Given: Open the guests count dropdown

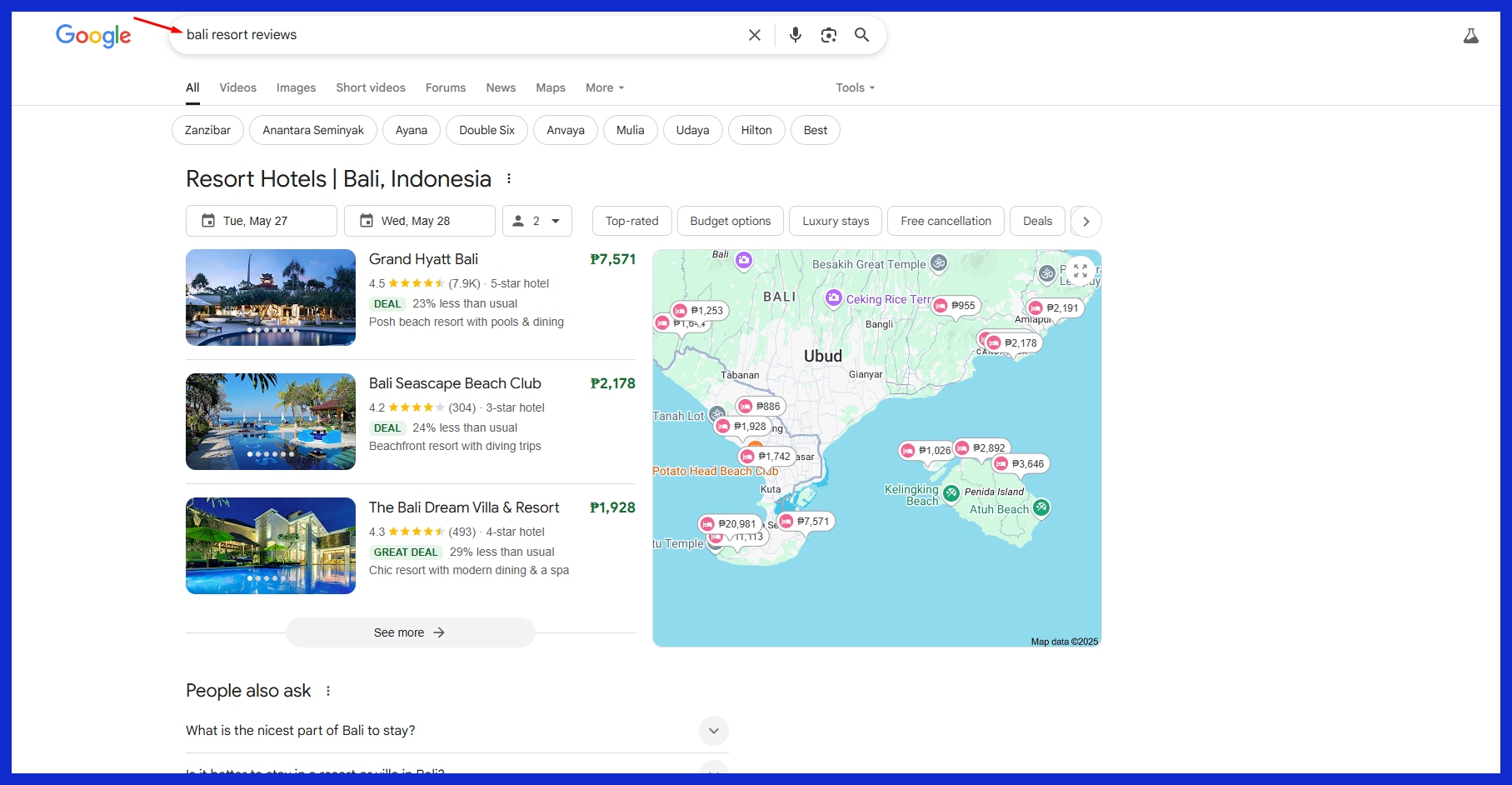Looking at the screenshot, I should click(537, 221).
